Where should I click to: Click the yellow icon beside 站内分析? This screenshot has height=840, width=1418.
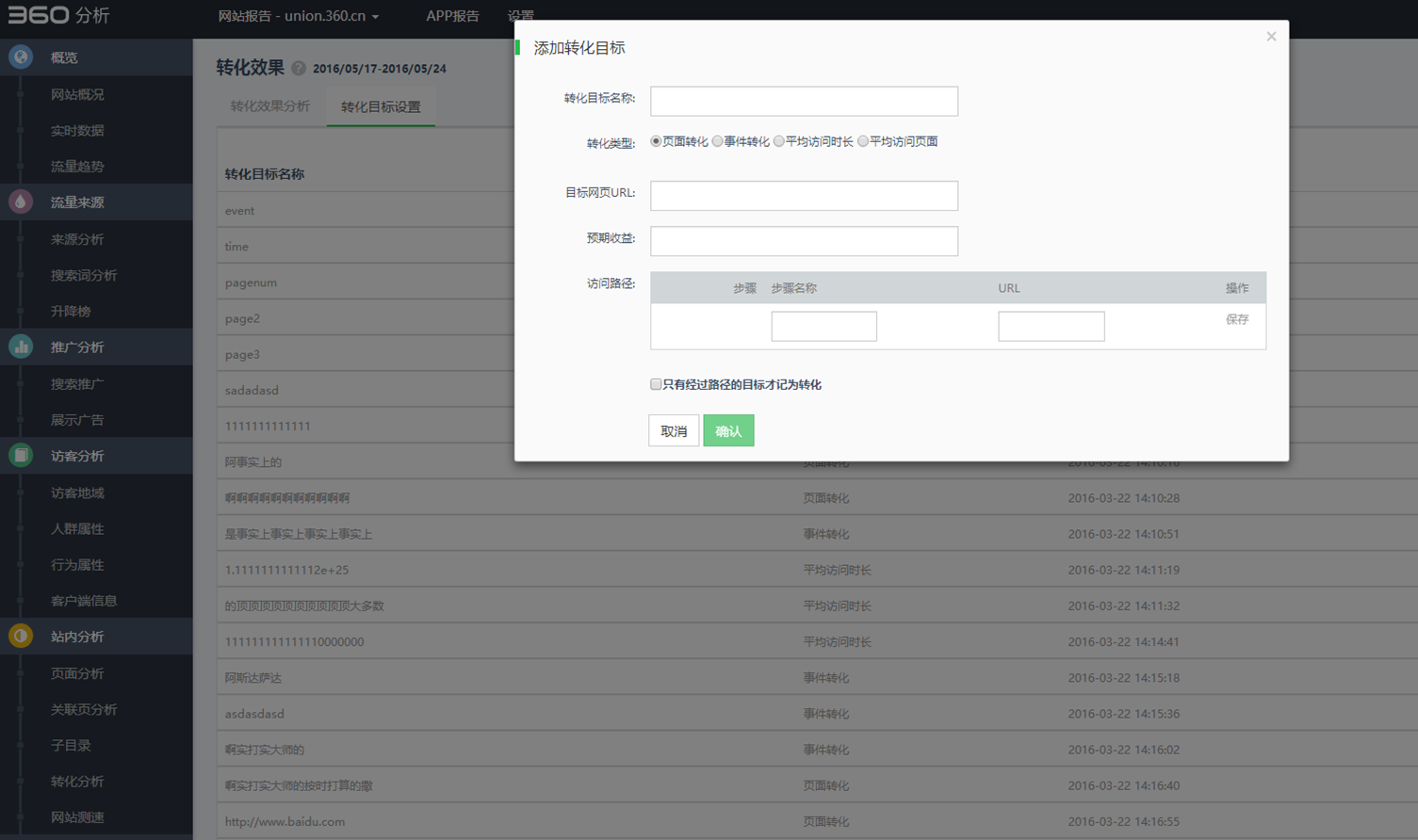pos(21,637)
